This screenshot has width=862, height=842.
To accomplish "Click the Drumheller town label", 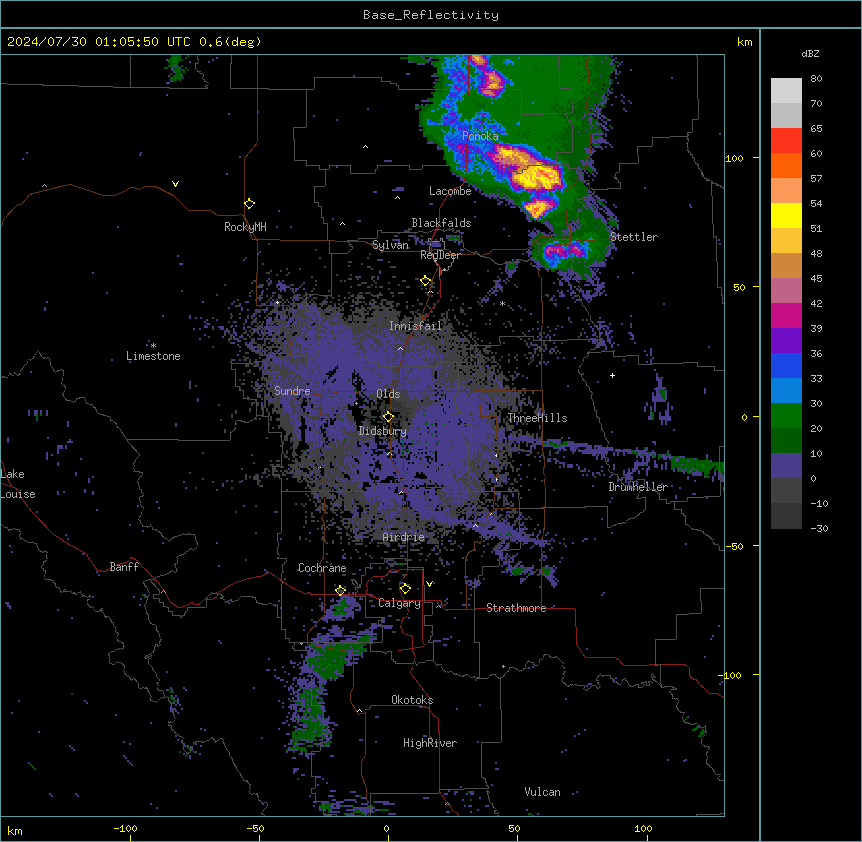I will (638, 487).
